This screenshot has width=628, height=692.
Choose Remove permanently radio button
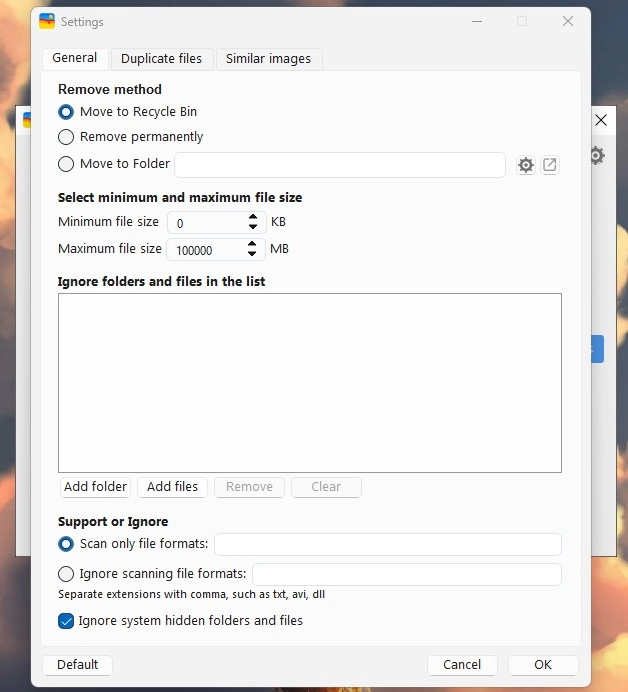(66, 137)
